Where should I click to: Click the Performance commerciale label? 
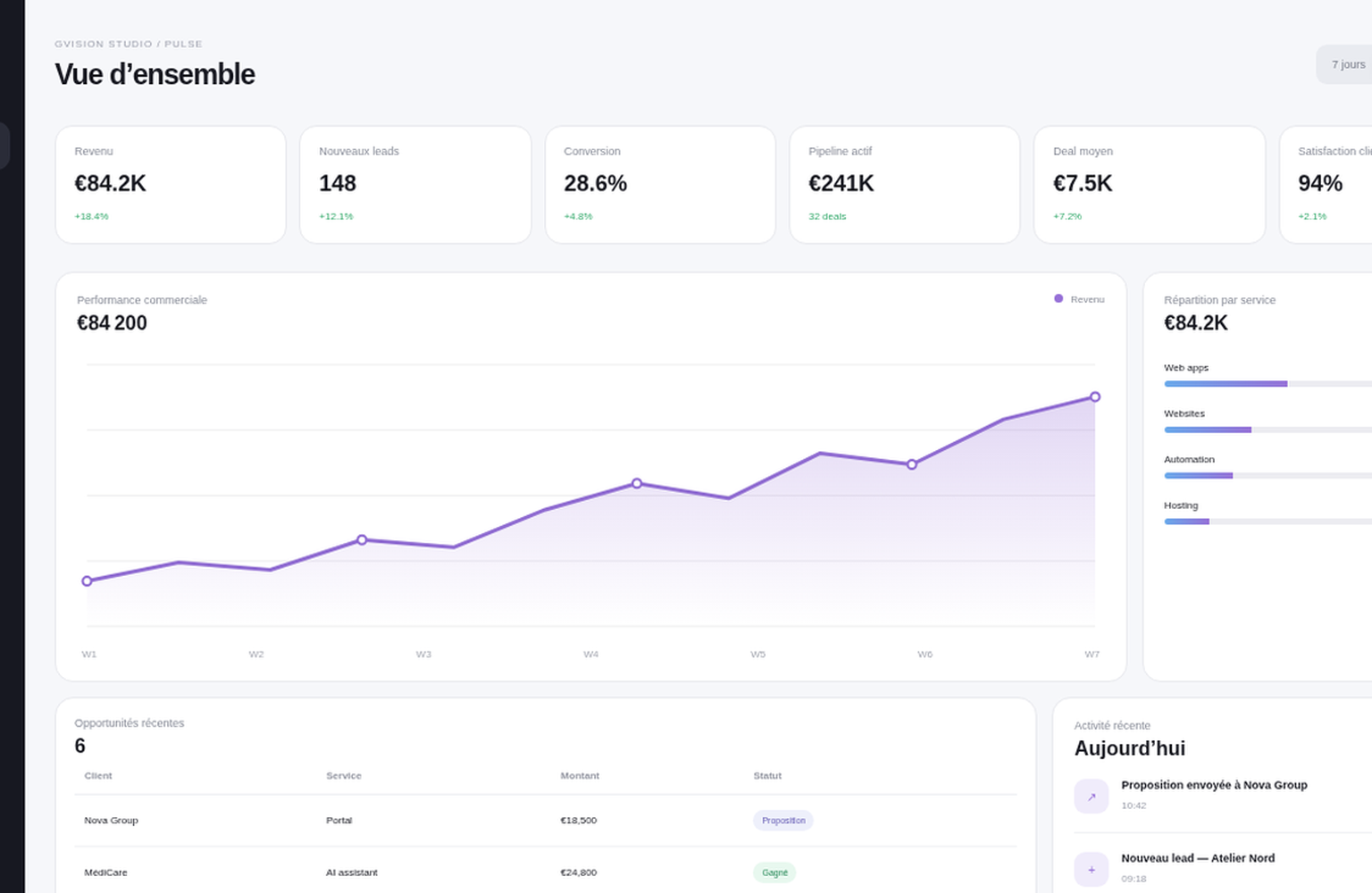click(142, 300)
